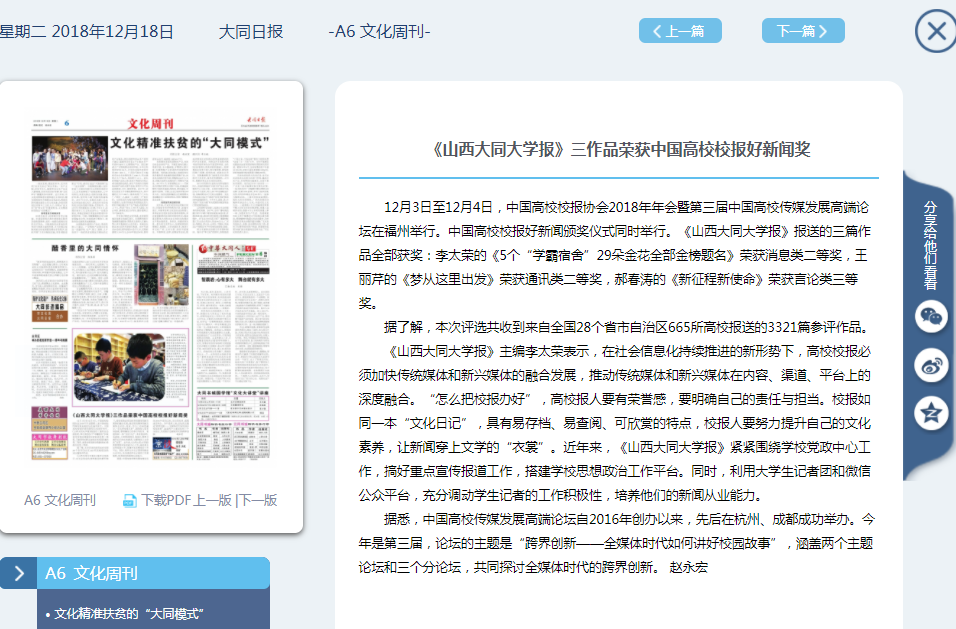Click the 分享给他们看看 share panel label
Screen dimensions: 956x629
click(930, 245)
